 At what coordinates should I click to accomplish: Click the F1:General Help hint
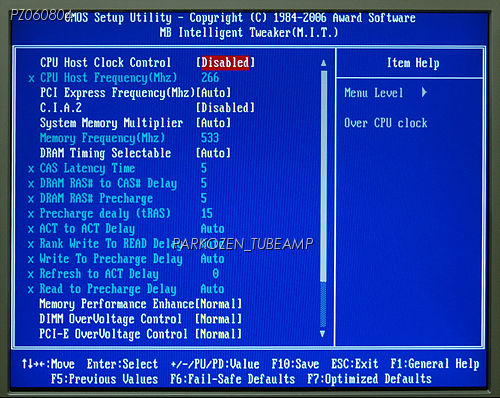click(435, 364)
